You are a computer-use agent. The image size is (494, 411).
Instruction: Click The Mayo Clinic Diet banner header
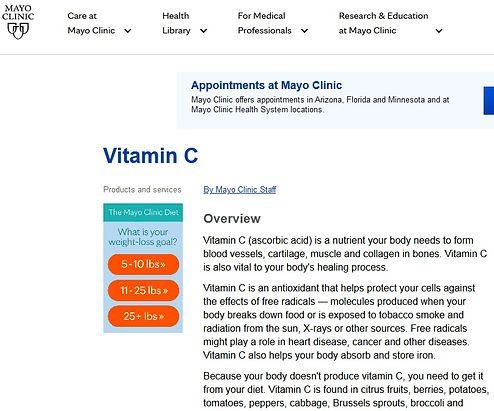143,212
